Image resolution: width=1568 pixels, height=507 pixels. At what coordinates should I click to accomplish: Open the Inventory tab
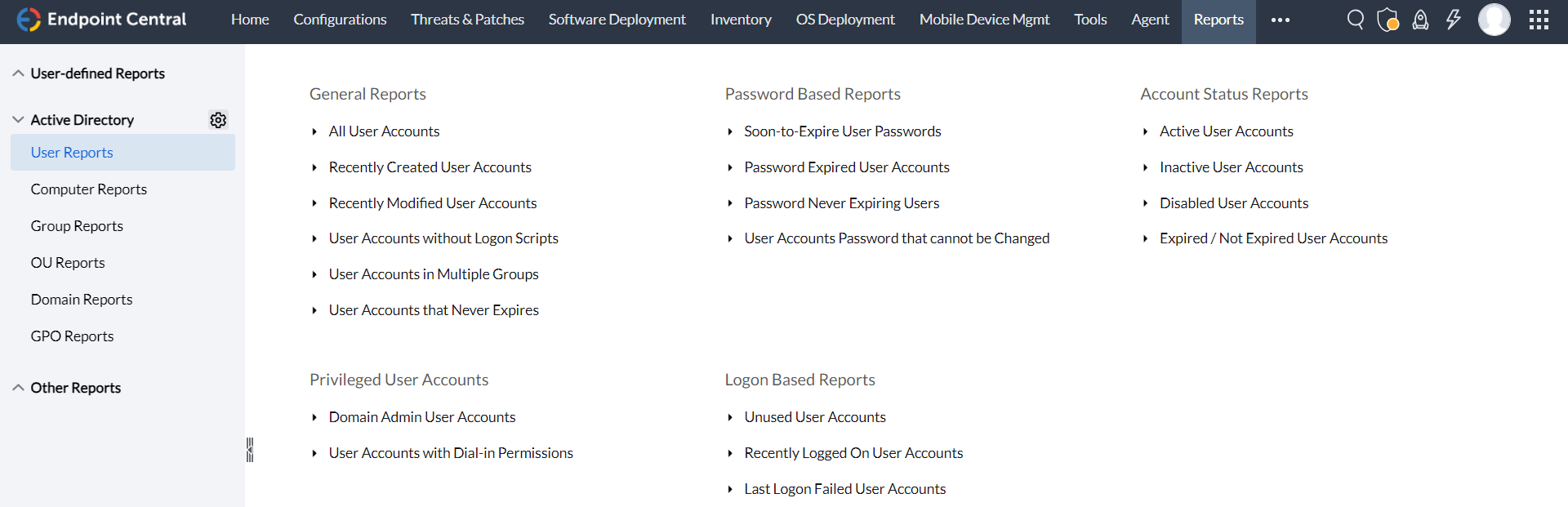pos(740,20)
